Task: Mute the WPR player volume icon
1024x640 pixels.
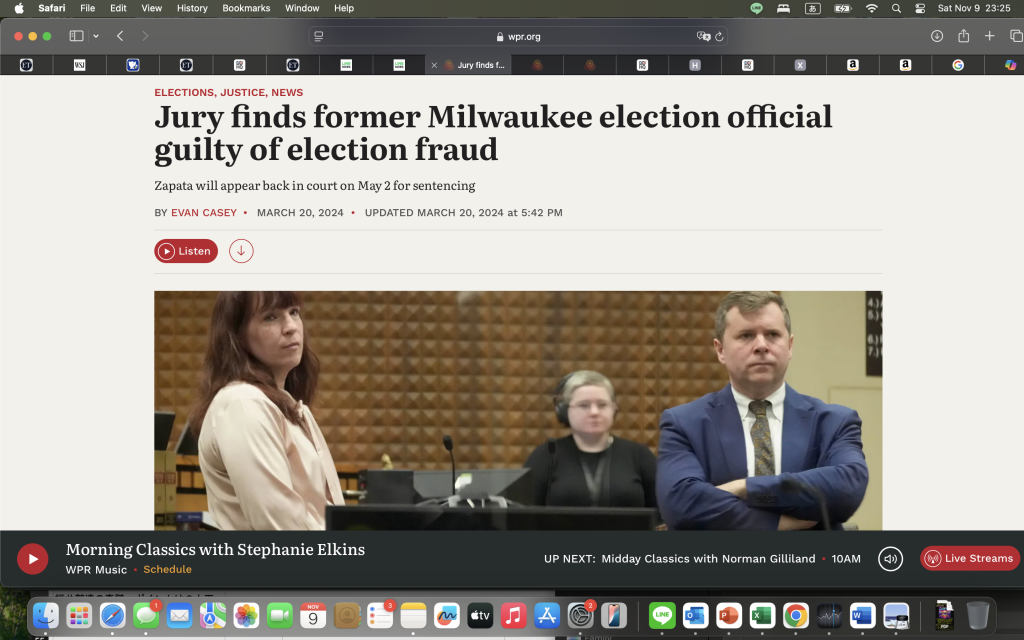Action: tap(890, 559)
